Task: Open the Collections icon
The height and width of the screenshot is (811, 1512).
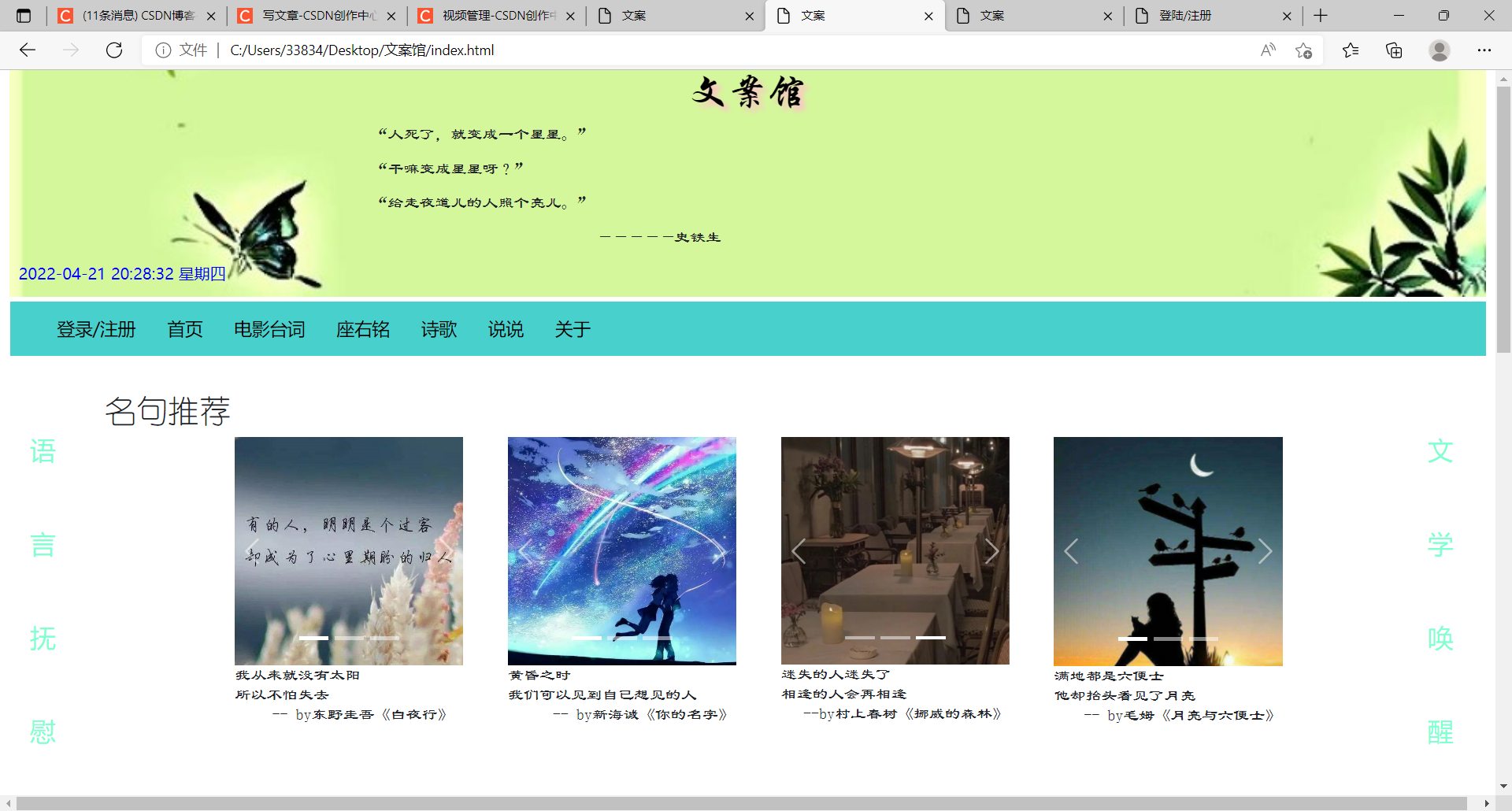Action: pyautogui.click(x=1394, y=50)
